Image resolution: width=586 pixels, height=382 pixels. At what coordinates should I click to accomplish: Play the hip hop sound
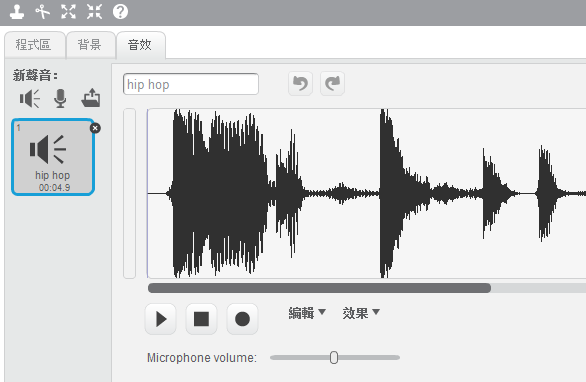pyautogui.click(x=161, y=319)
